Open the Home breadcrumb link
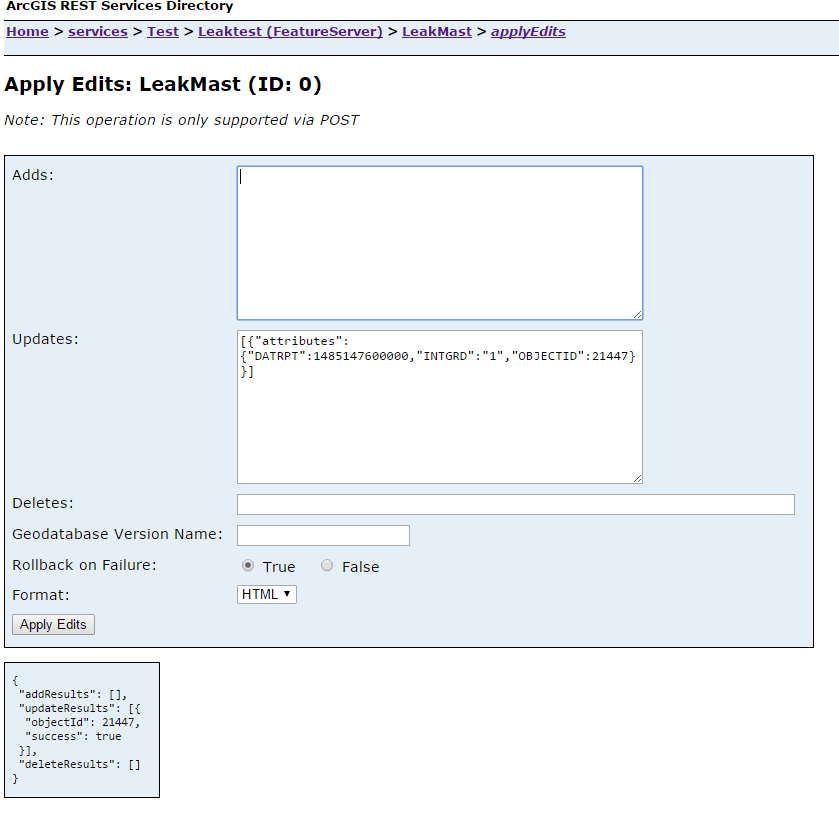839x813 pixels. (27, 32)
